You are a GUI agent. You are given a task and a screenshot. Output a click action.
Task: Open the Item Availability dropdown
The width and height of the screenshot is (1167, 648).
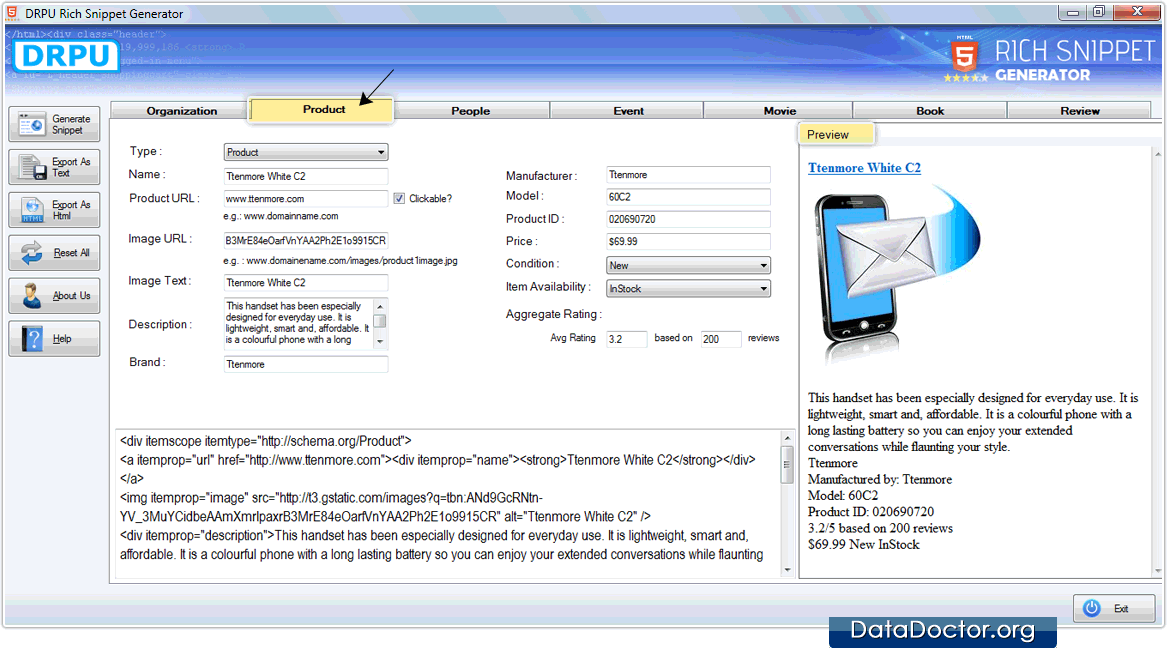(688, 289)
